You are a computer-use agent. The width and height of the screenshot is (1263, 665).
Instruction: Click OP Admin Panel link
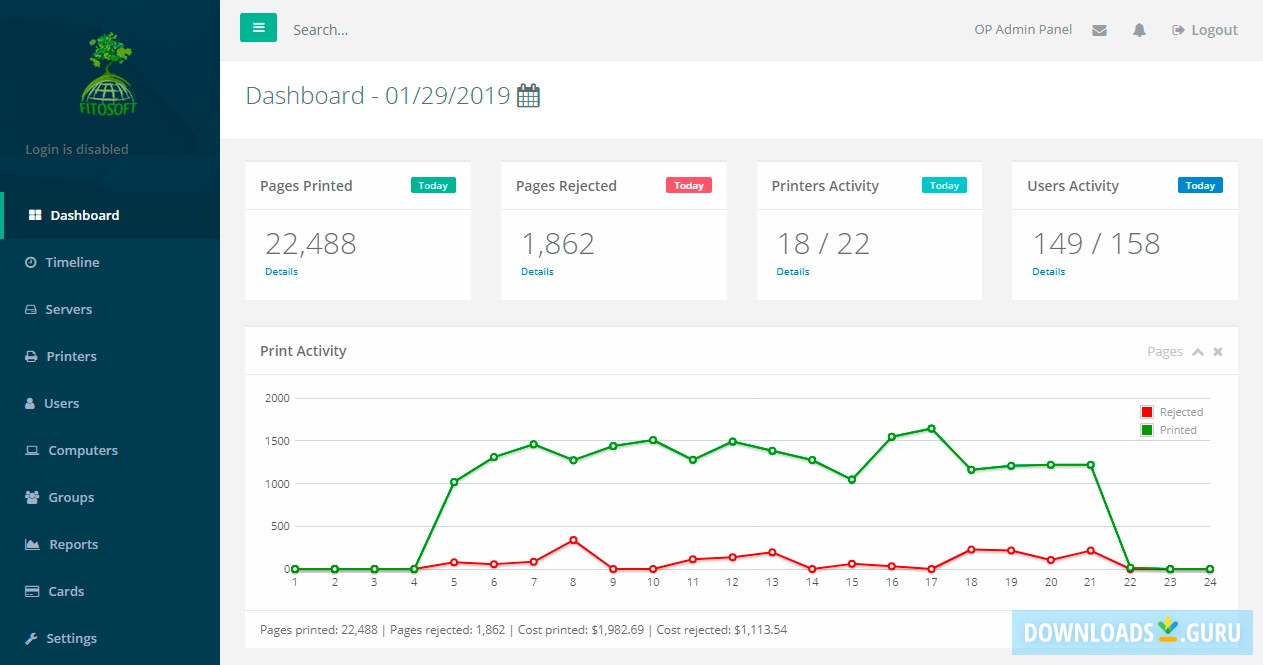(x=1023, y=30)
